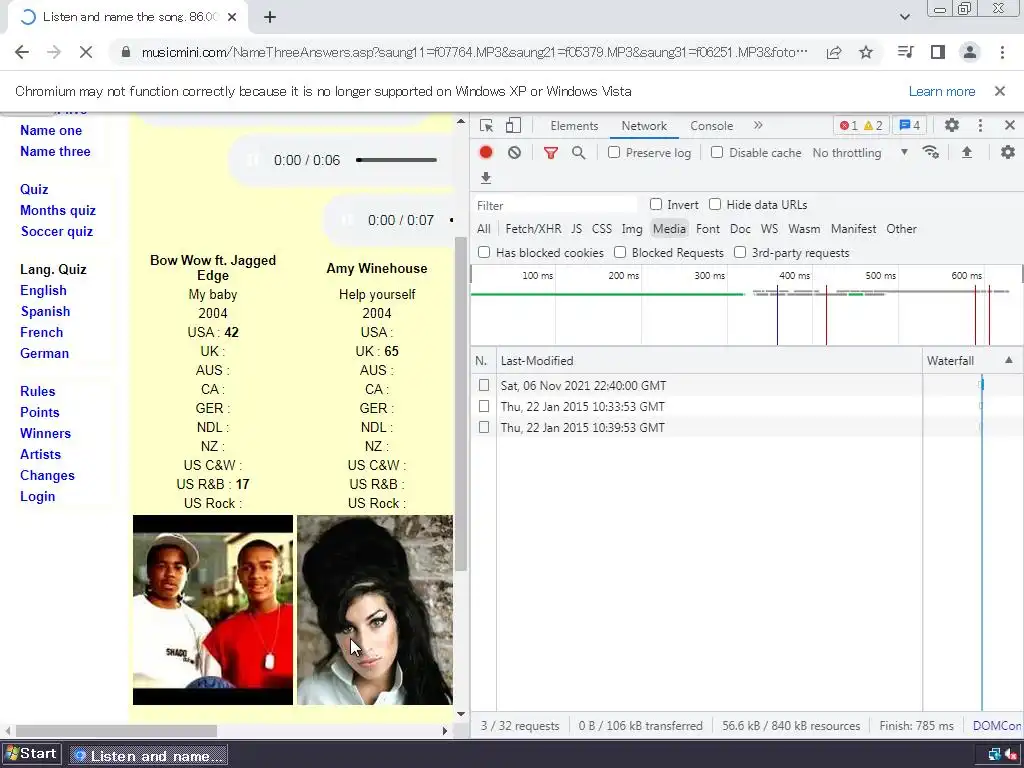Image resolution: width=1024 pixels, height=768 pixels.
Task: Check the Invert filter checkbox
Action: (656, 204)
